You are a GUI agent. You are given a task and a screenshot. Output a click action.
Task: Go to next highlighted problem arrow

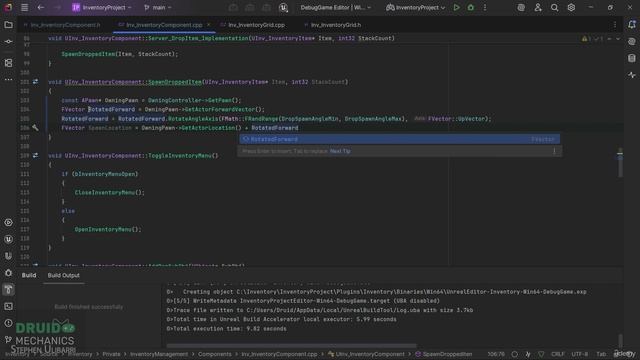point(618,39)
